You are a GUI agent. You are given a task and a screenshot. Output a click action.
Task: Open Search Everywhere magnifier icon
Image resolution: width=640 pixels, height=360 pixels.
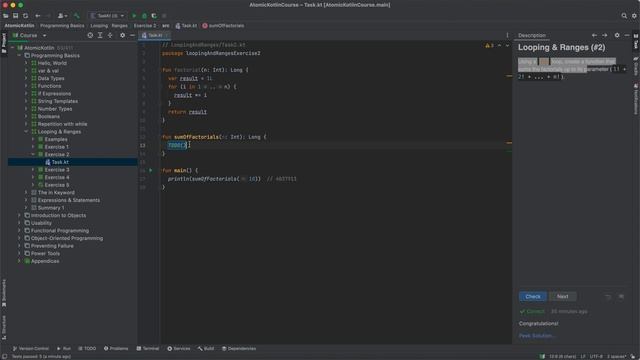[624, 16]
